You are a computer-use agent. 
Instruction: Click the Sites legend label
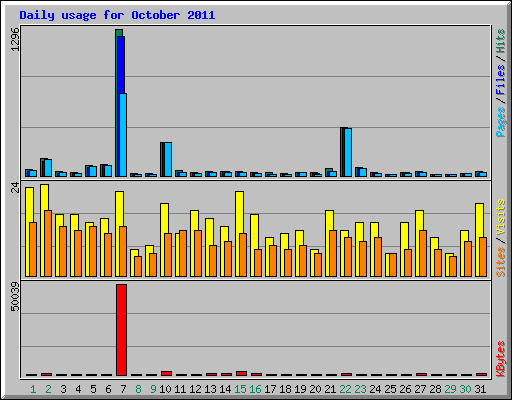coord(500,262)
